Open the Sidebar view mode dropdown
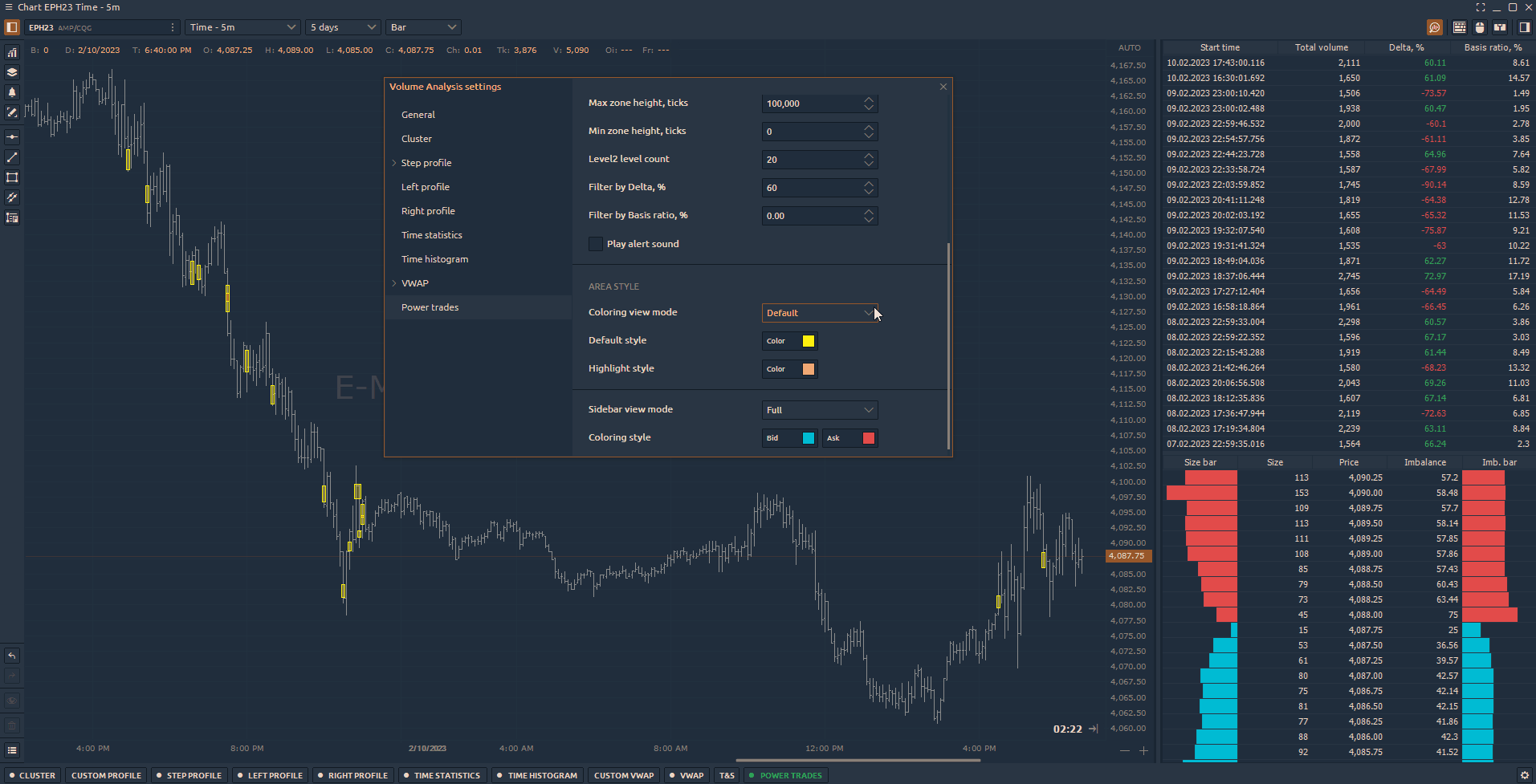The width and height of the screenshot is (1536, 784). coord(819,410)
